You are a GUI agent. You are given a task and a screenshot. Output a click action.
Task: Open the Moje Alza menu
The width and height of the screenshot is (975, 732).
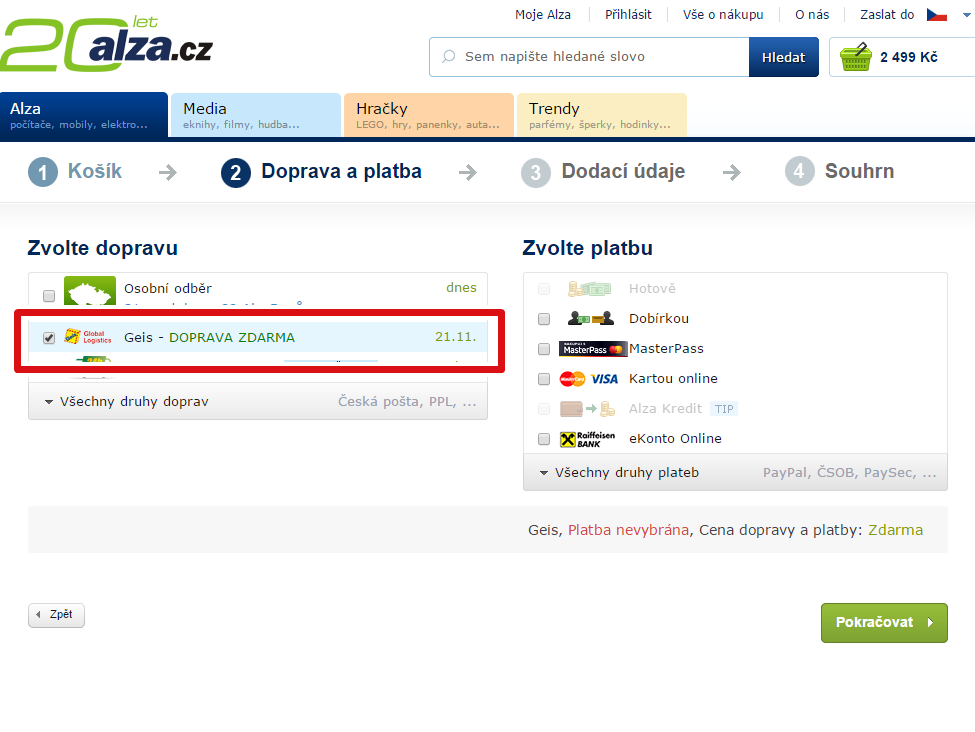coord(543,14)
